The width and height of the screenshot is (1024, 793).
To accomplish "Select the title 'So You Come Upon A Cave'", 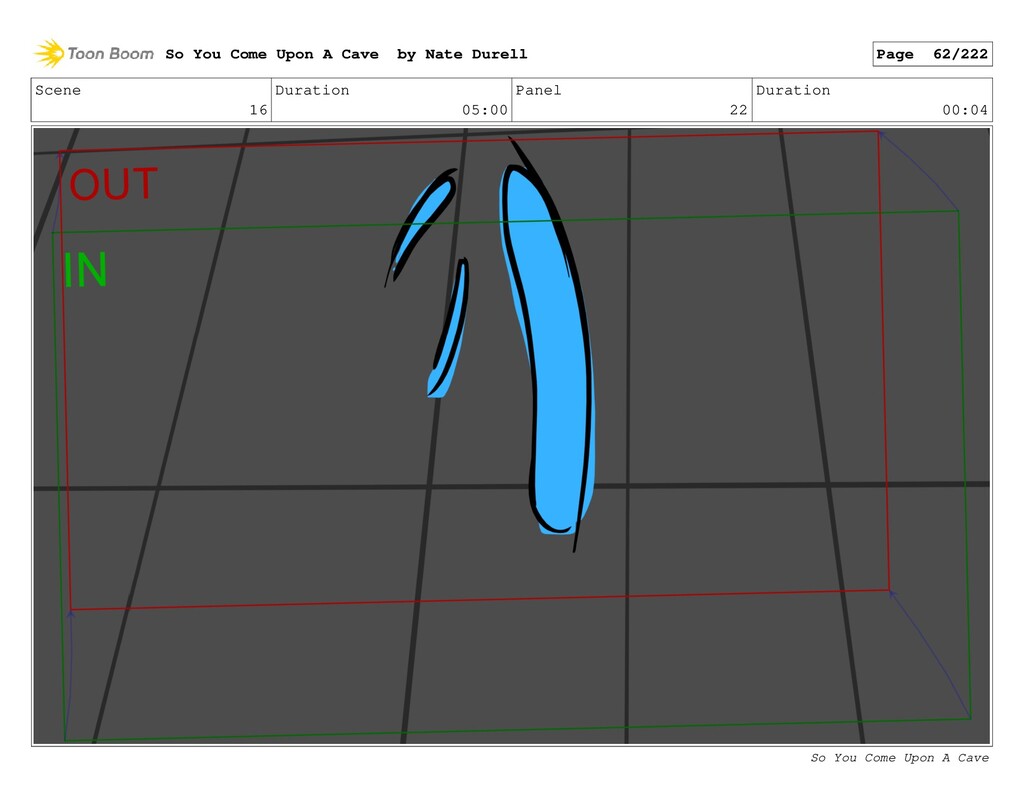I will tap(272, 54).
